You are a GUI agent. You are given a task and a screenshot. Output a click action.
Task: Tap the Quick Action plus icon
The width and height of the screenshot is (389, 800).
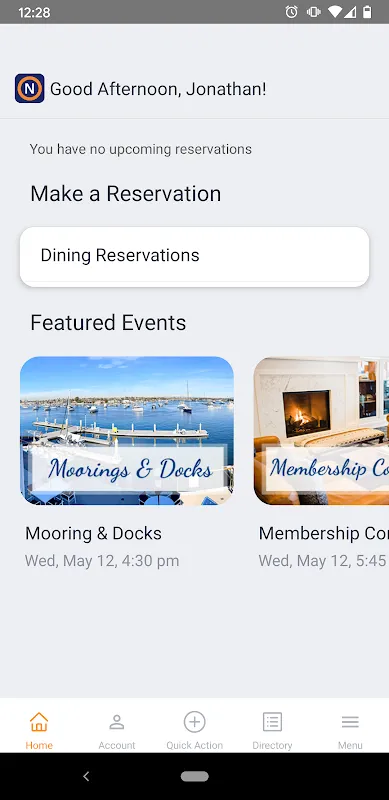(x=194, y=721)
